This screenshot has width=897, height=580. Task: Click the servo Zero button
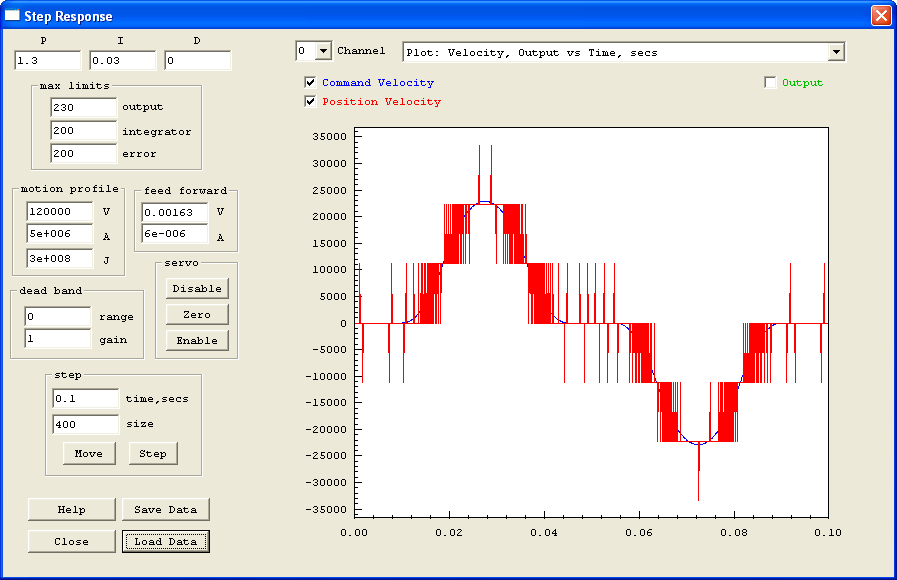197,315
